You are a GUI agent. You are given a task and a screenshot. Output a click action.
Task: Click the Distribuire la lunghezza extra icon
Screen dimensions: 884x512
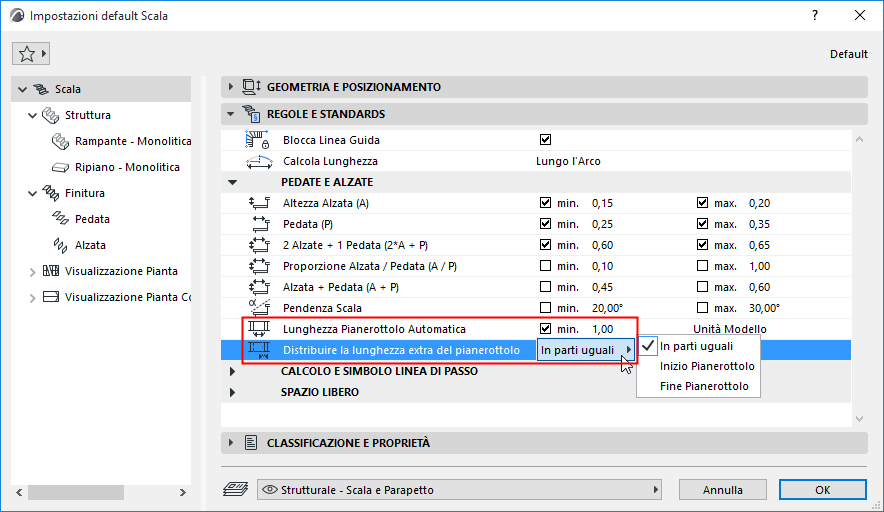pos(259,350)
